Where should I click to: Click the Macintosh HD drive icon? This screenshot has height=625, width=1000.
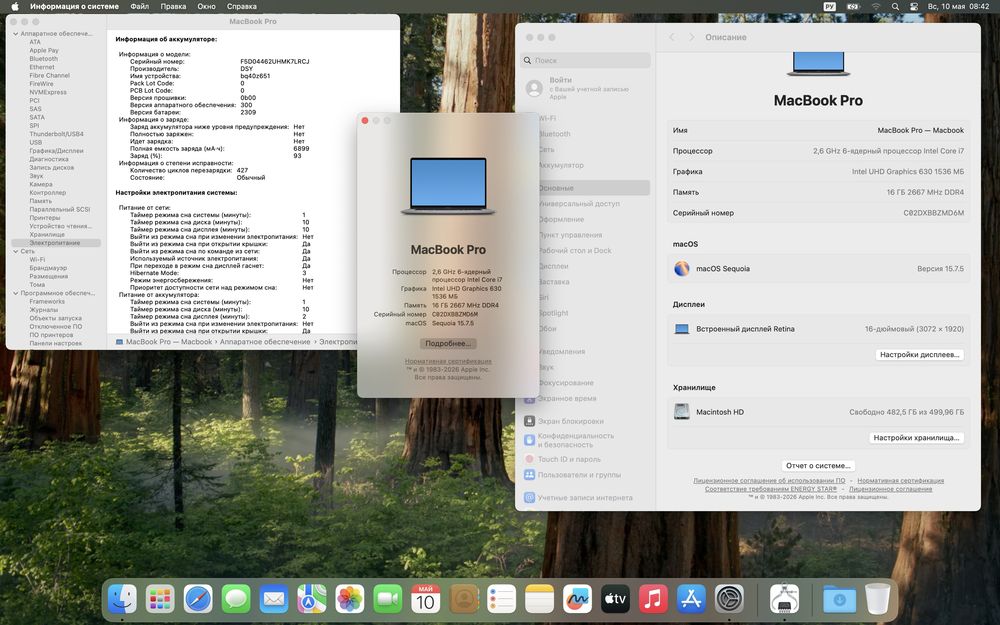pos(682,411)
